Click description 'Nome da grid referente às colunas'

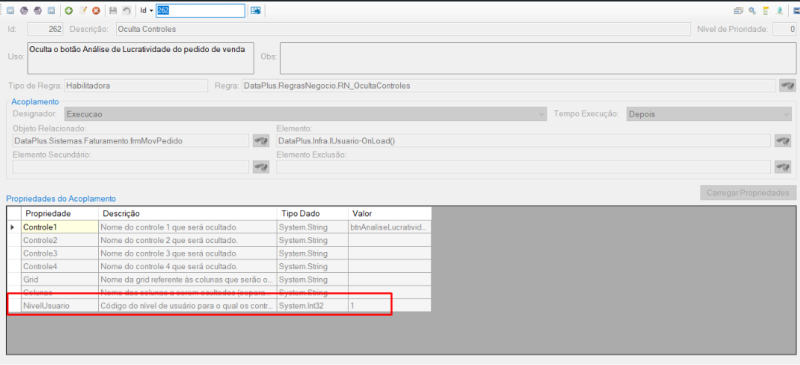tap(187, 280)
